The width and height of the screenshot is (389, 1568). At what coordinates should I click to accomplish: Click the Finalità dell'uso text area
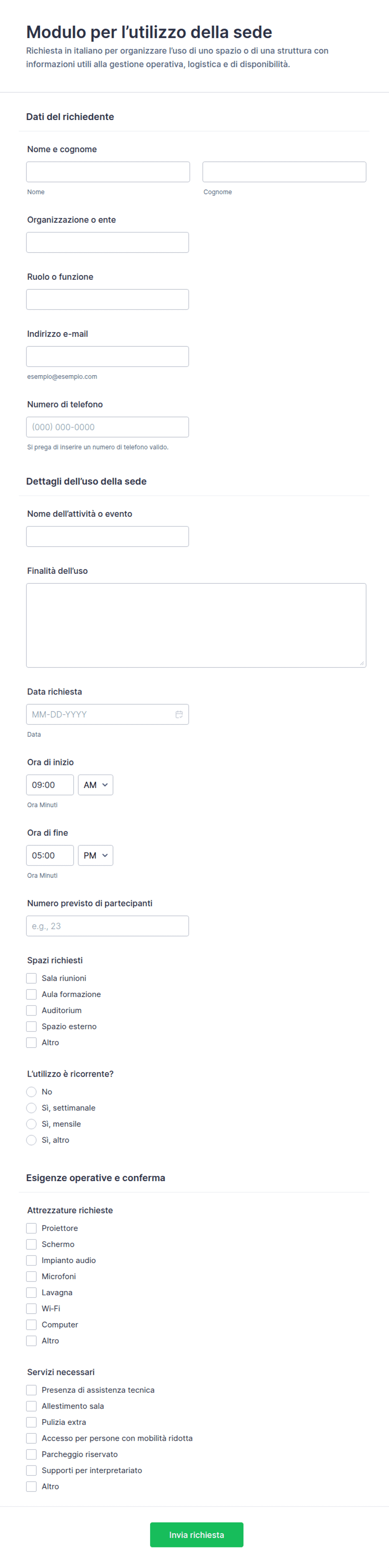pos(196,625)
